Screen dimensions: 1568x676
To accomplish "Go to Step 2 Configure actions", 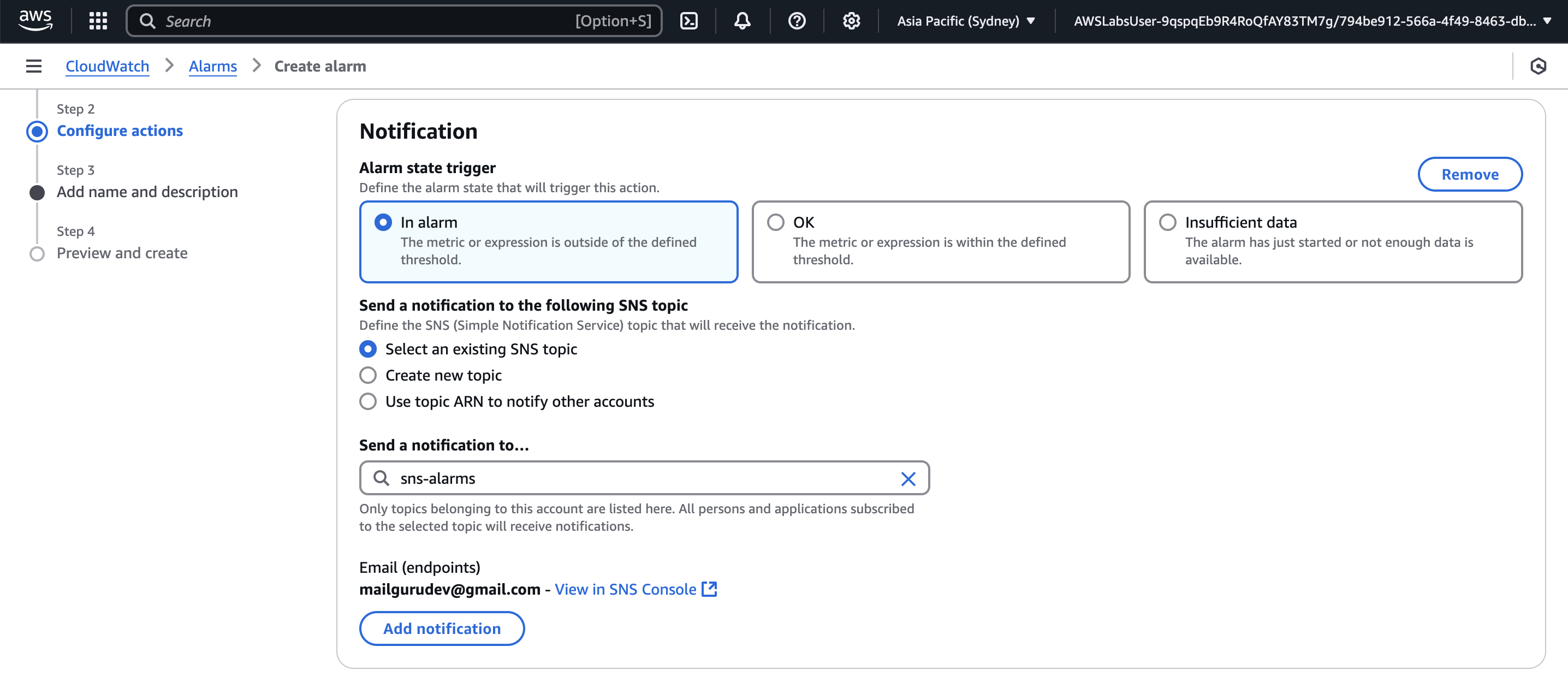I will pos(120,131).
